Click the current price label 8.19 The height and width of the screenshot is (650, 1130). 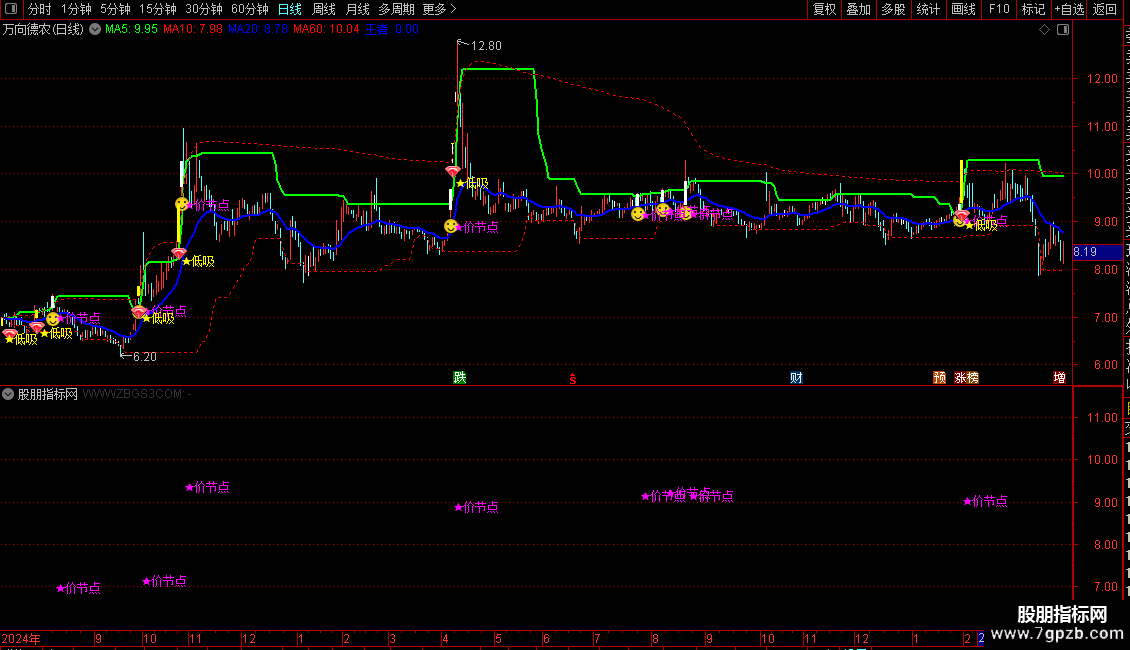pyautogui.click(x=1085, y=253)
